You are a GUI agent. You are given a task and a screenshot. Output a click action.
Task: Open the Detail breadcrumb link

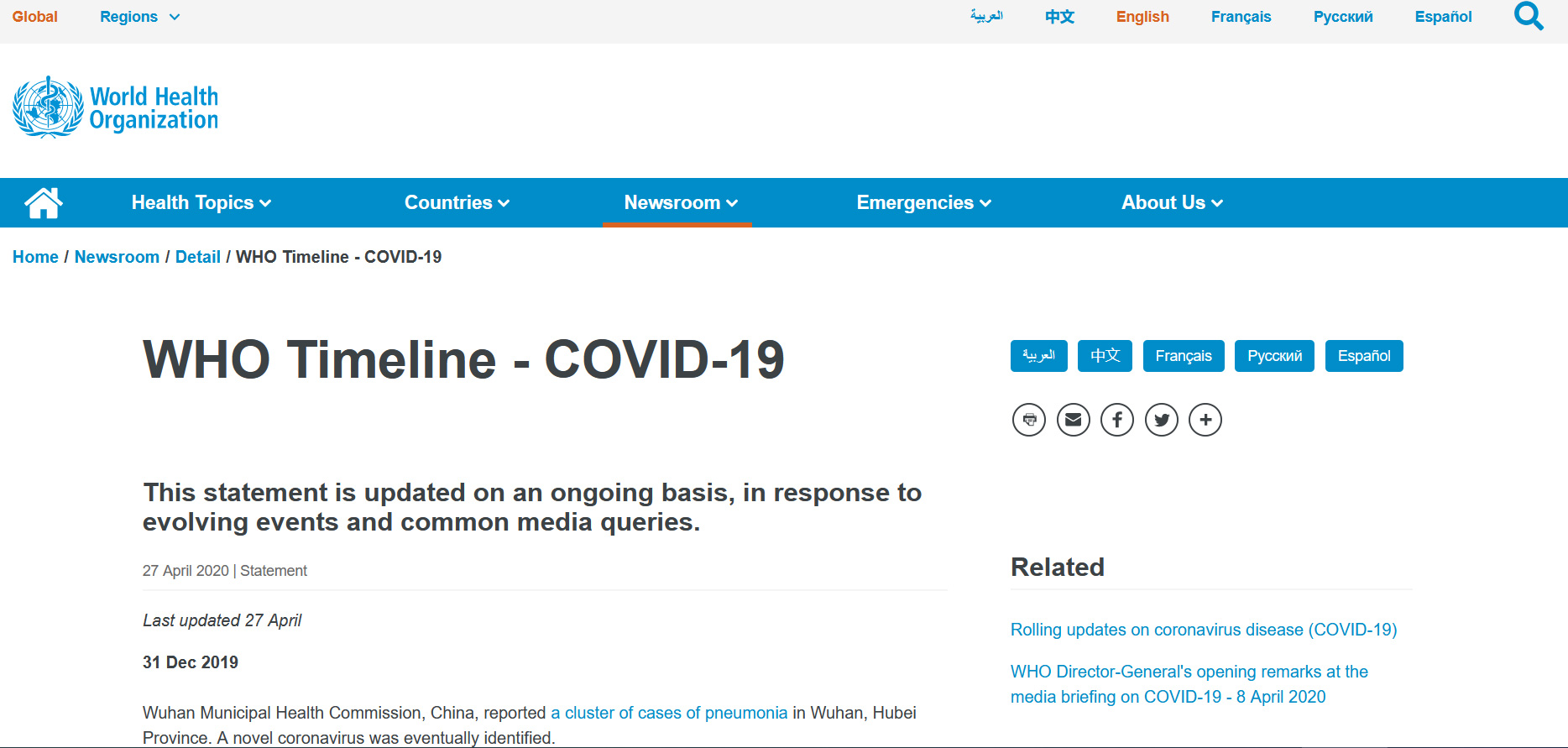click(x=198, y=257)
